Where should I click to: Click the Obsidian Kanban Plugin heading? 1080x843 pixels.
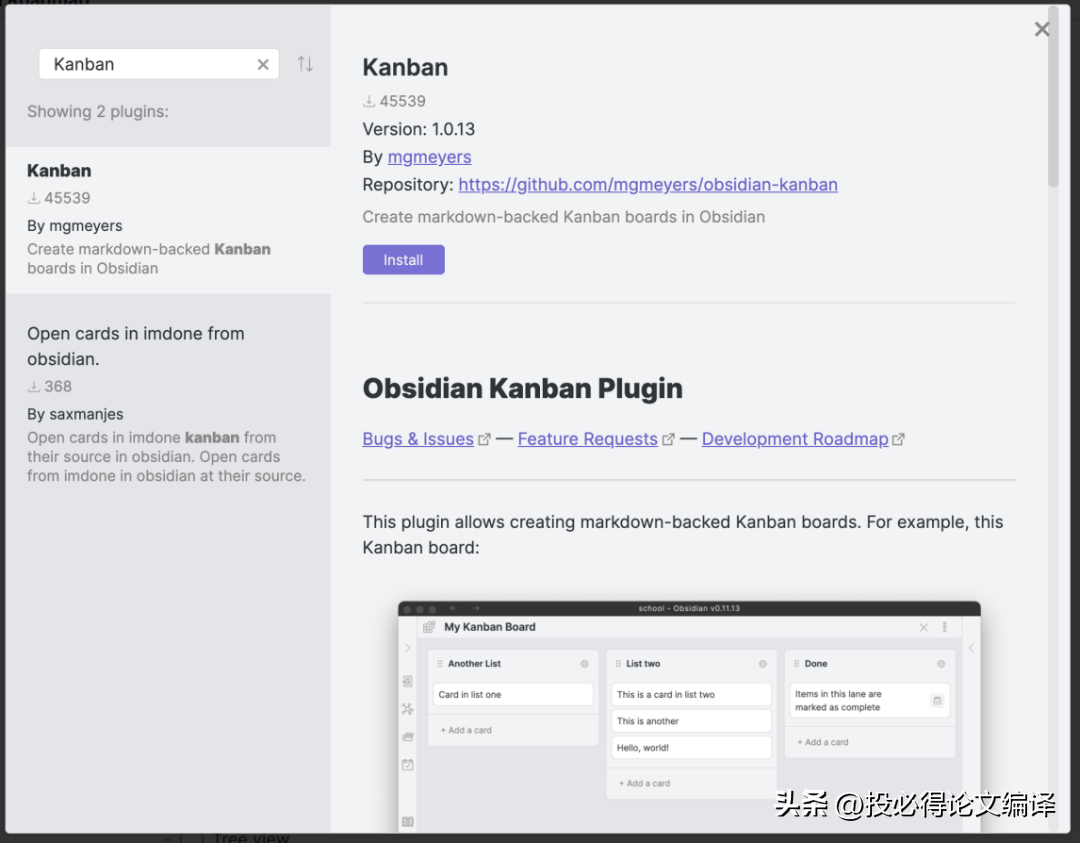coord(523,388)
